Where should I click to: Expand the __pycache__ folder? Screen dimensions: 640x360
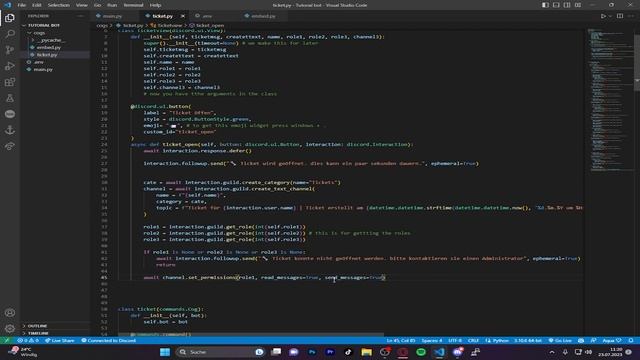coord(51,40)
